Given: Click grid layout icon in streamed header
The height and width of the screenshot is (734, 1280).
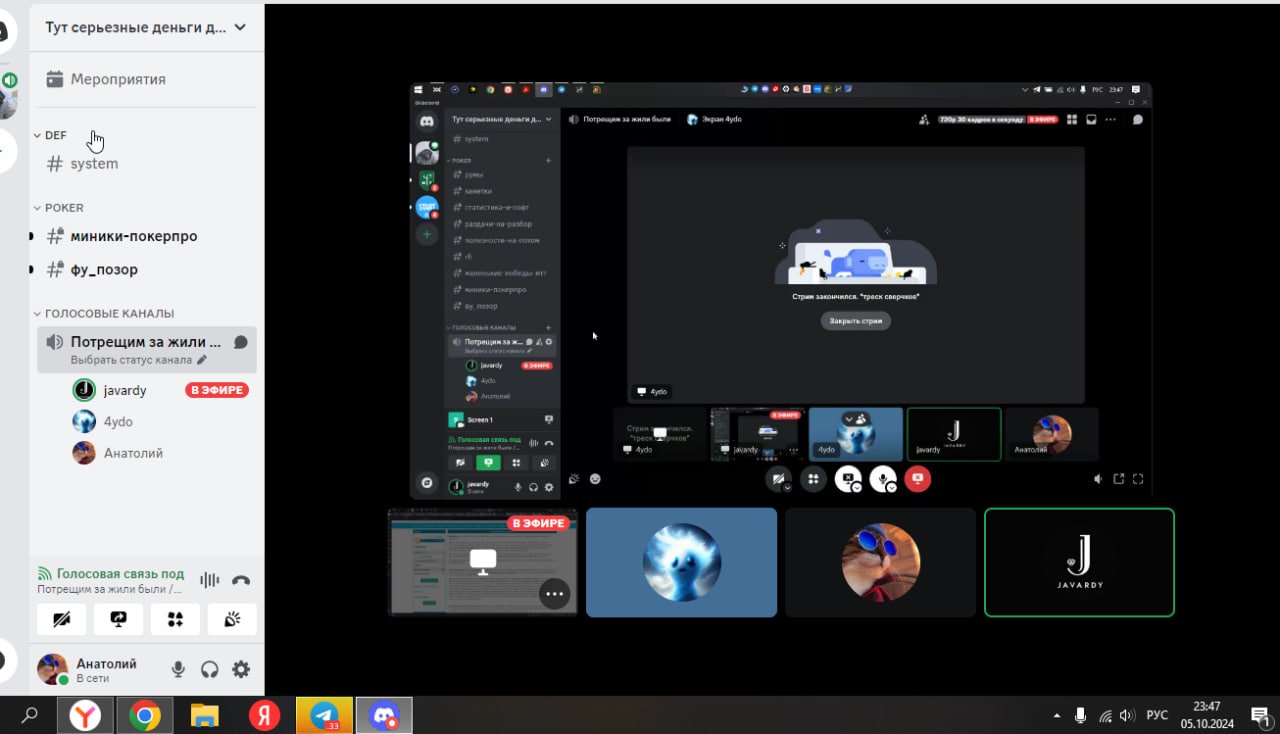Looking at the screenshot, I should pyautogui.click(x=1071, y=119).
